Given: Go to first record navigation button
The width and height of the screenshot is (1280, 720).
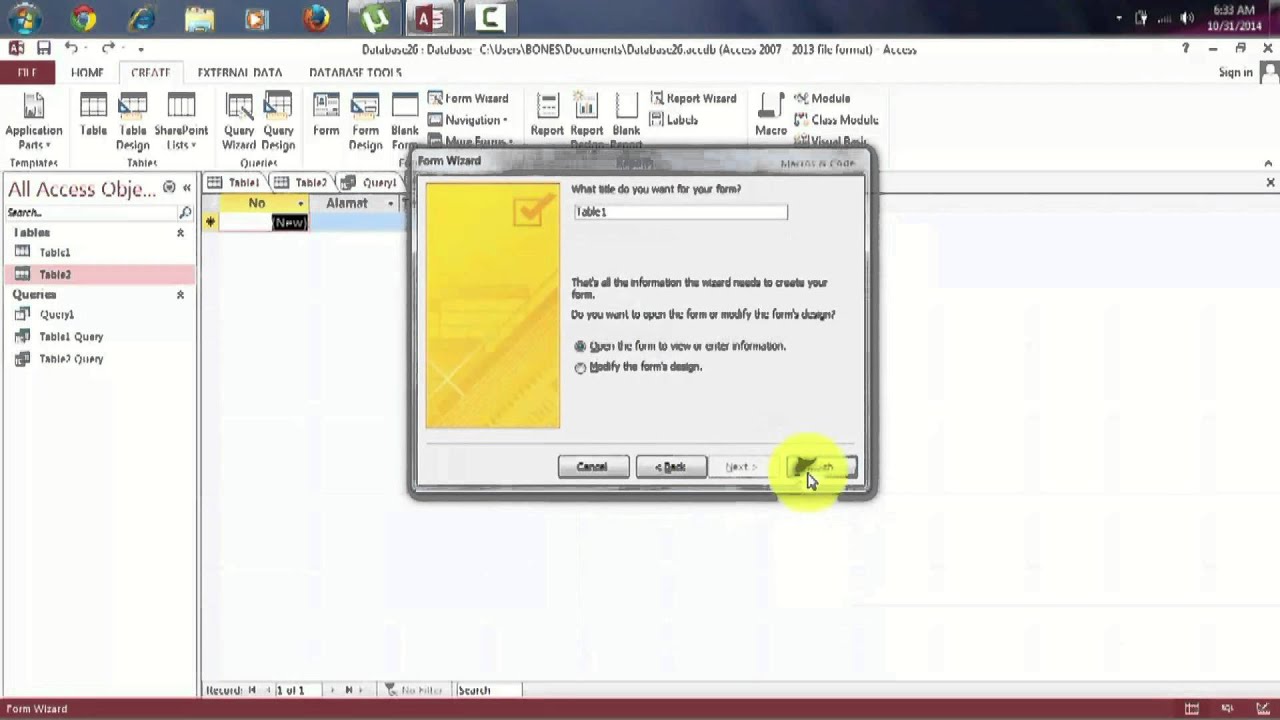Looking at the screenshot, I should 253,690.
